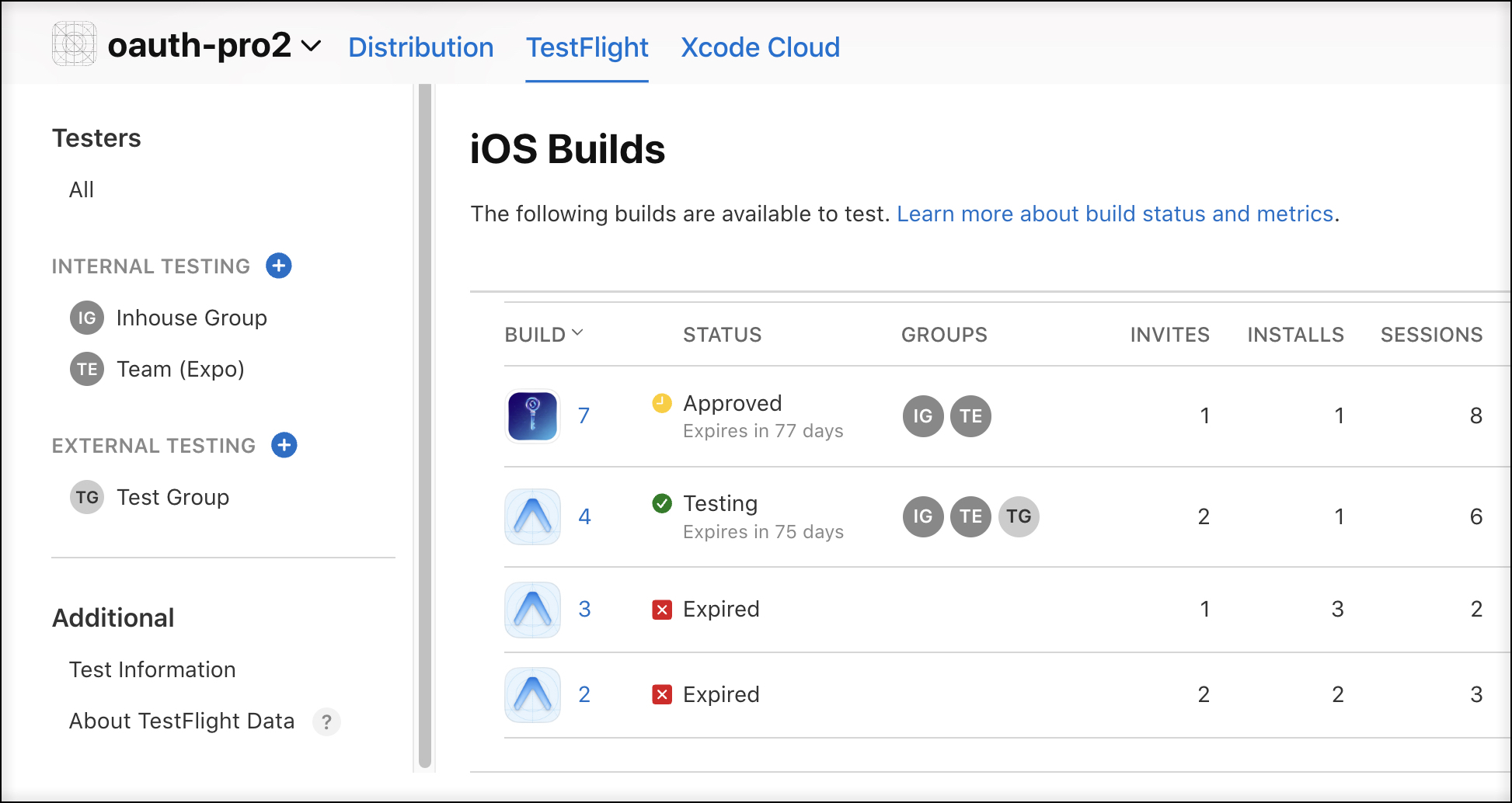The height and width of the screenshot is (803, 1512).
Task: Change sort order on the BUILD column
Action: point(578,332)
